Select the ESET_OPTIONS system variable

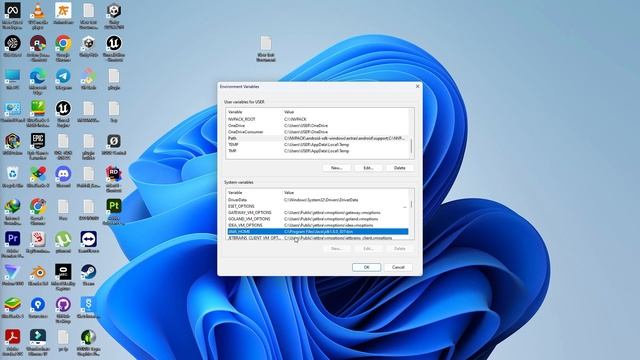click(317, 206)
